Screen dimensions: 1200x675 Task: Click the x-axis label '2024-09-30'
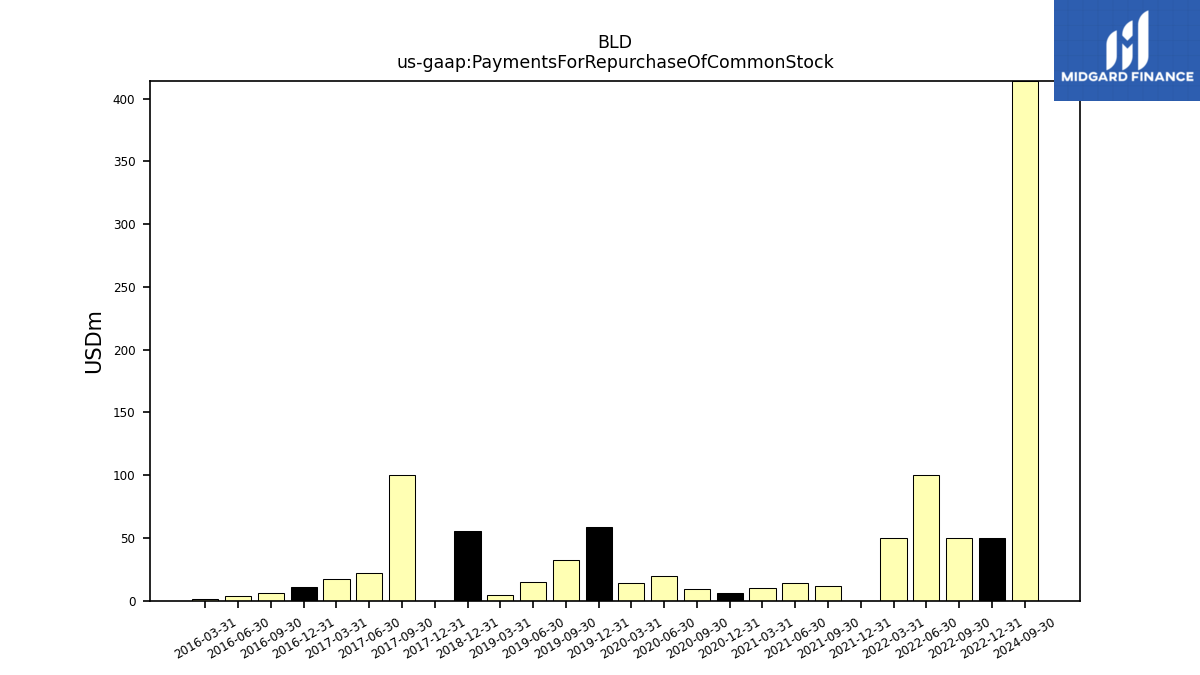(1025, 638)
